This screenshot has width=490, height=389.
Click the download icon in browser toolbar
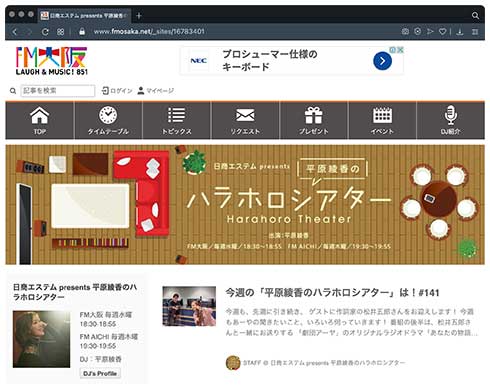pos(460,31)
